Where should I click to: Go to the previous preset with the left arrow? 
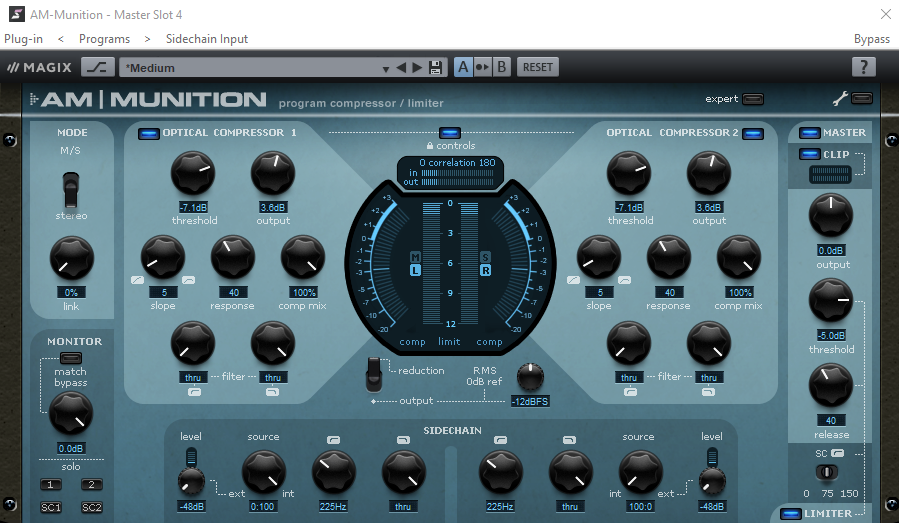click(x=401, y=68)
